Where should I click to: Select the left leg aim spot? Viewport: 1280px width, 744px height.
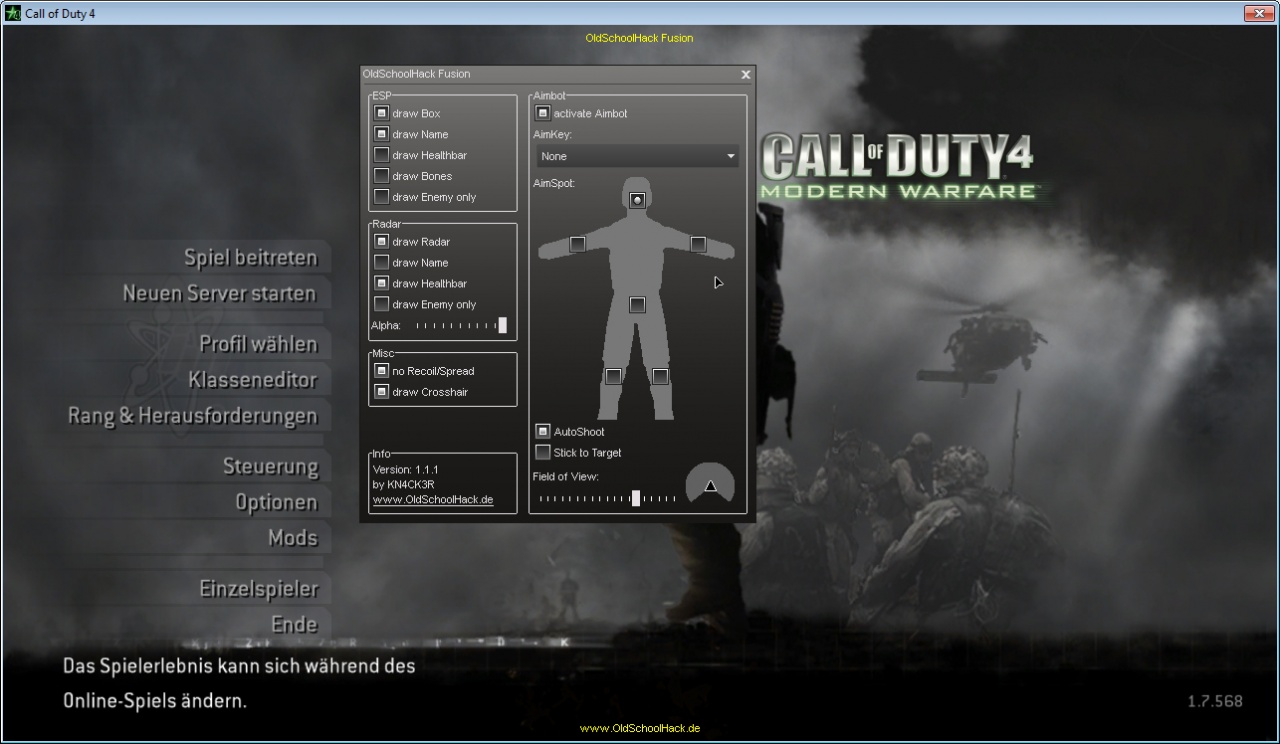pyautogui.click(x=613, y=376)
